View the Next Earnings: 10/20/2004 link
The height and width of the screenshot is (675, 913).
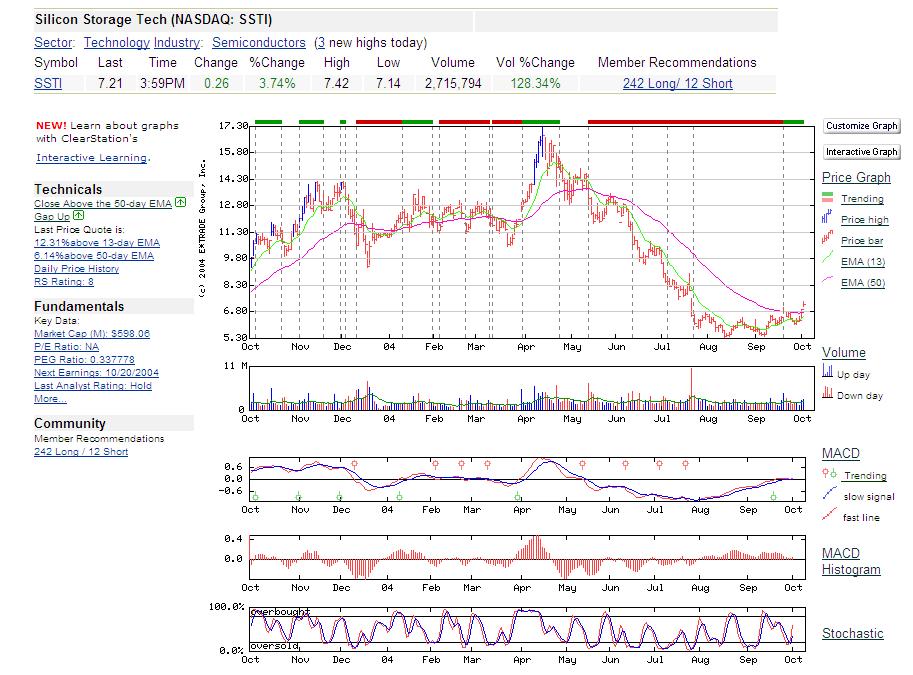click(96, 372)
